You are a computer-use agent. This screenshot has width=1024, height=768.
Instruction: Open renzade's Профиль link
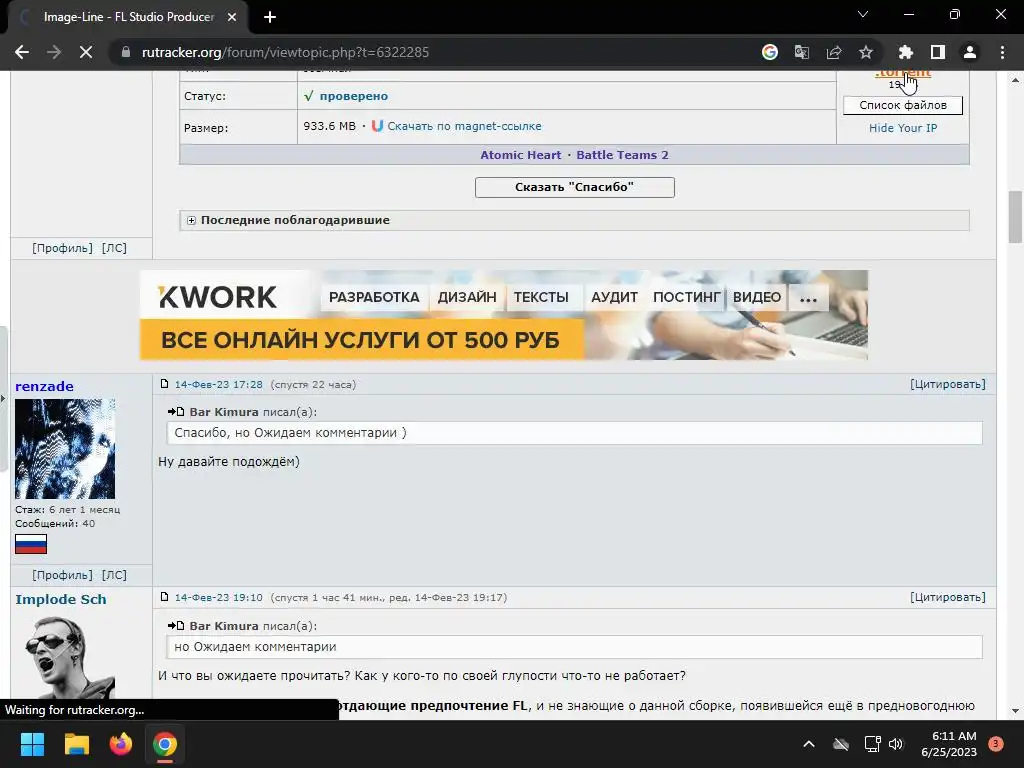click(62, 575)
